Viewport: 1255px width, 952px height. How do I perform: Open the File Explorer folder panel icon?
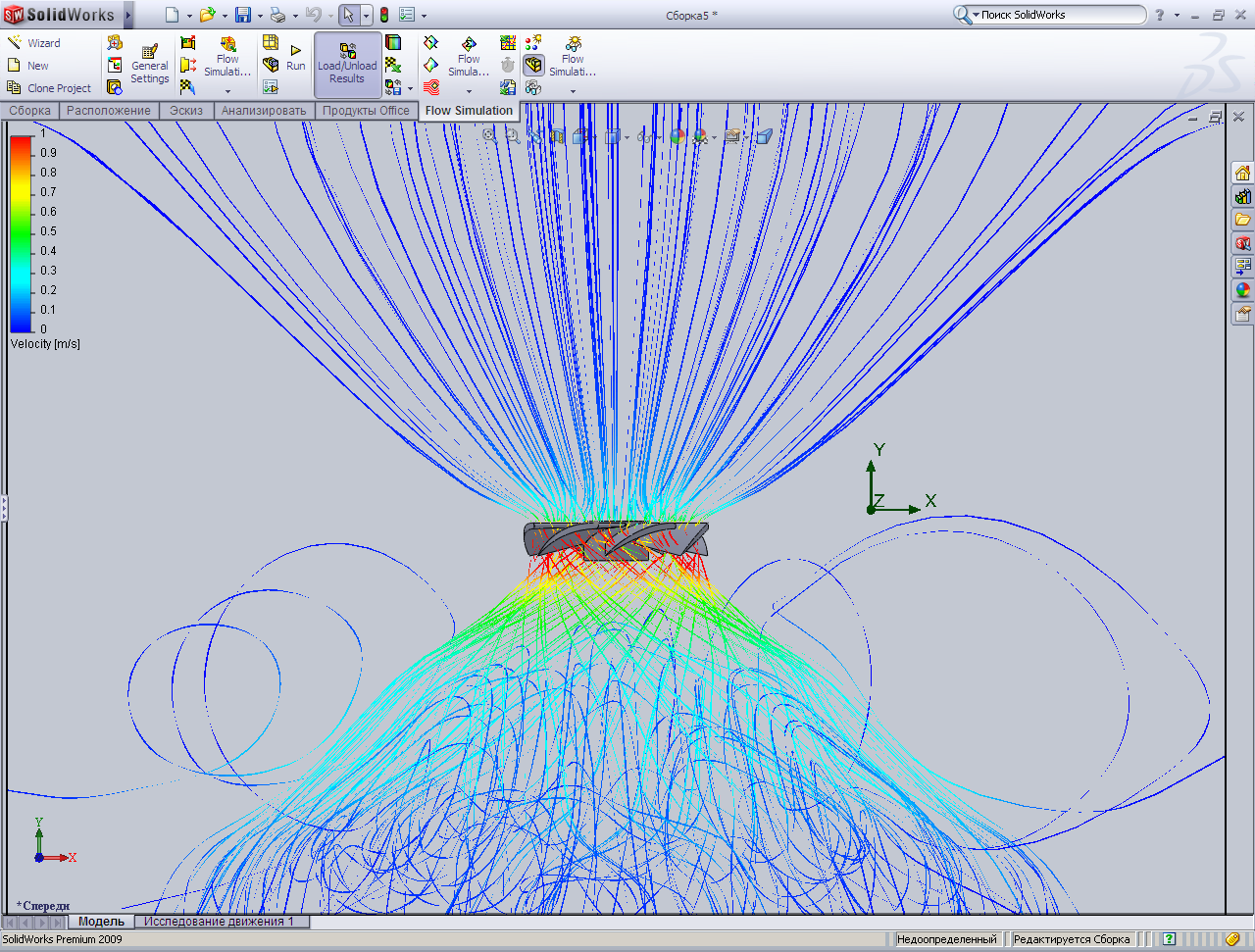tap(1243, 220)
